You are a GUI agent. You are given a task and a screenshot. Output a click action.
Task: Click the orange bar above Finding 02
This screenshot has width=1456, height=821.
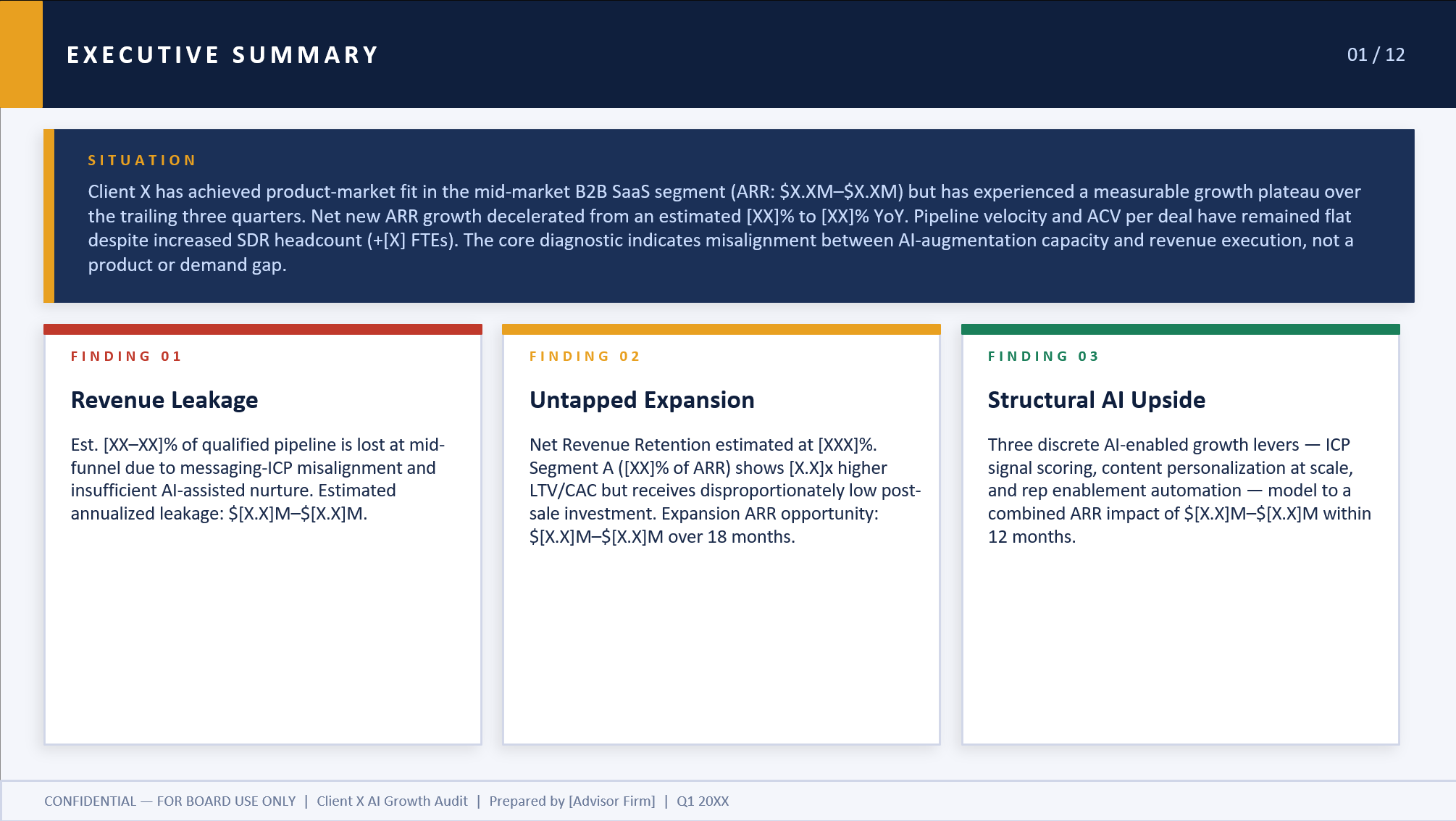click(x=721, y=330)
